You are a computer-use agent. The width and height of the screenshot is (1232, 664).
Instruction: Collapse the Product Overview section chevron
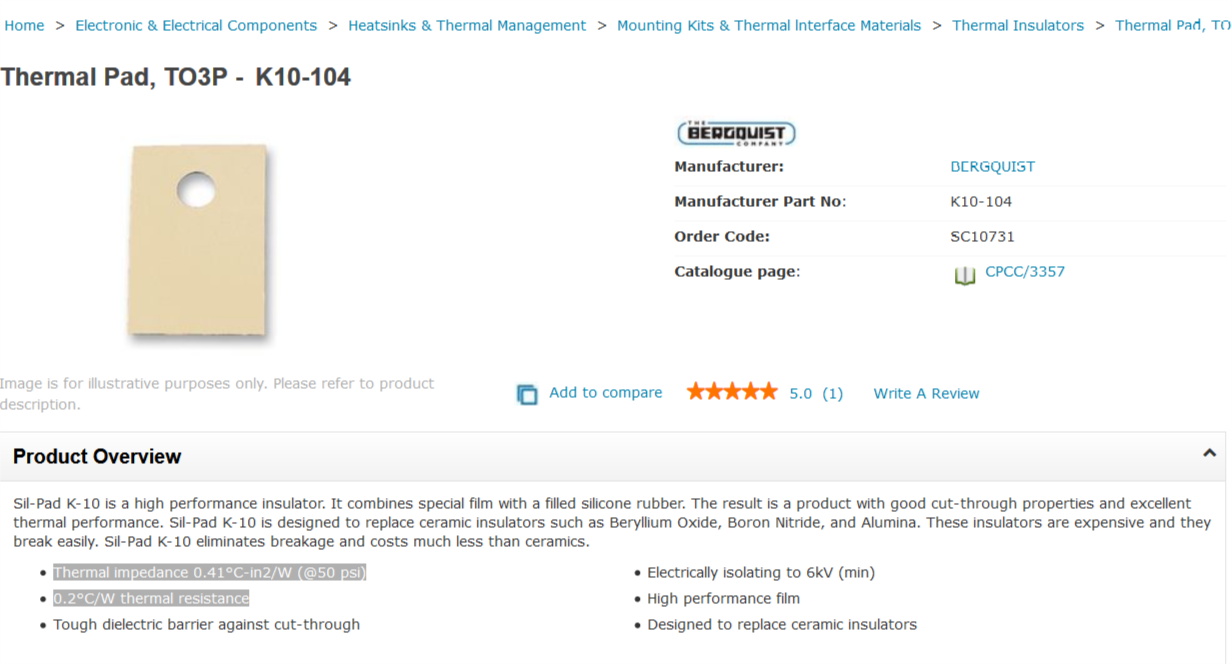click(x=1209, y=453)
